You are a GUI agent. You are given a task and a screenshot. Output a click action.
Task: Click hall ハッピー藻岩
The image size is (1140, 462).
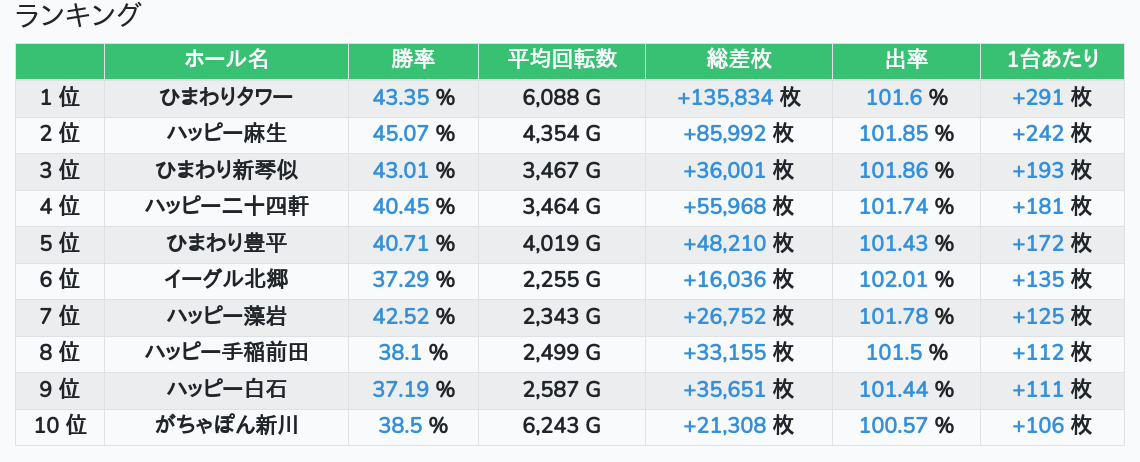coord(226,317)
